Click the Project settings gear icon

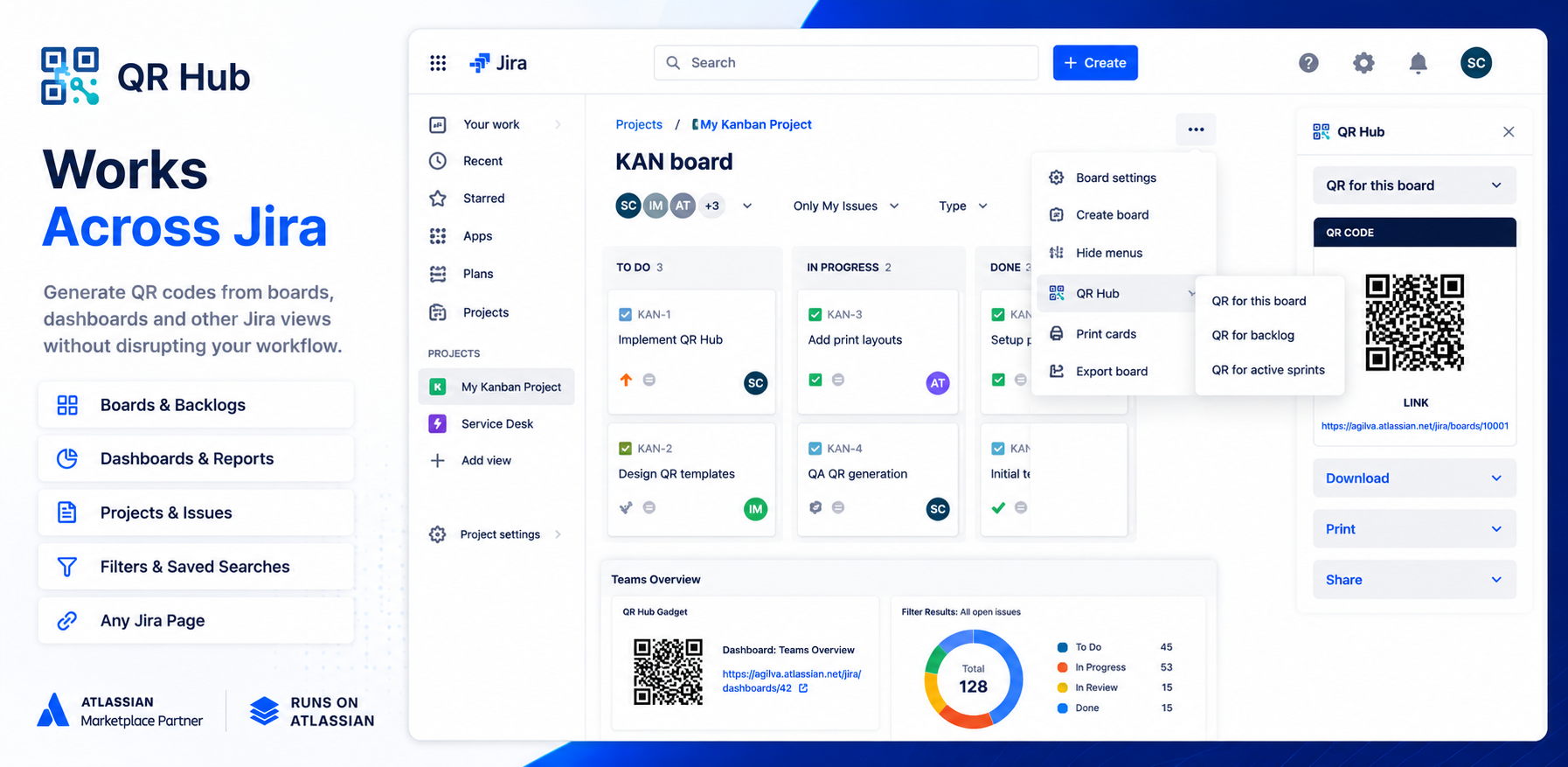[x=438, y=534]
